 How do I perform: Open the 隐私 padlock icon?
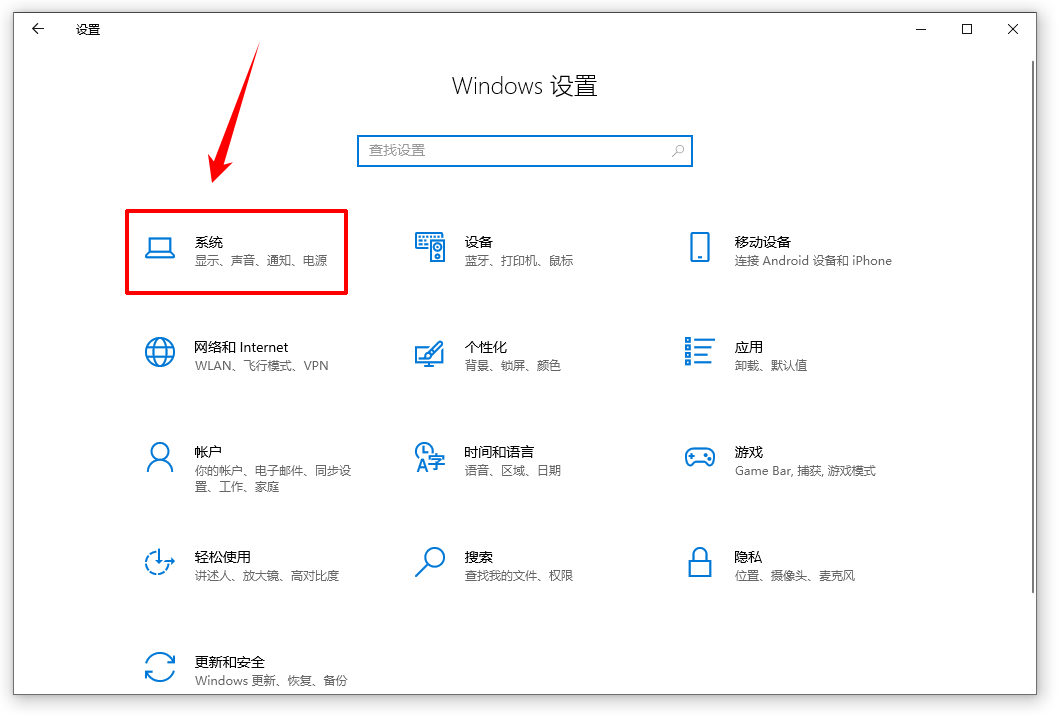700,562
